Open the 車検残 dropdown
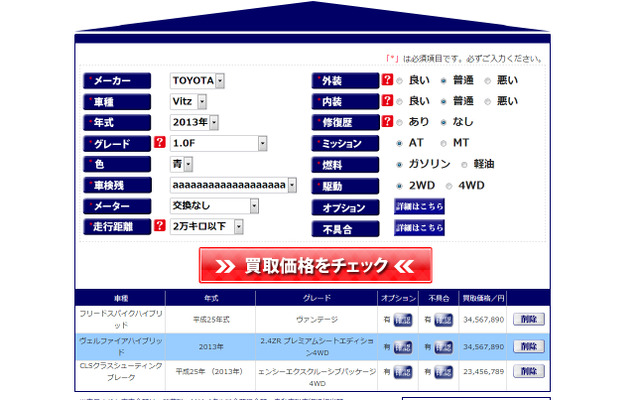 pyautogui.click(x=233, y=185)
